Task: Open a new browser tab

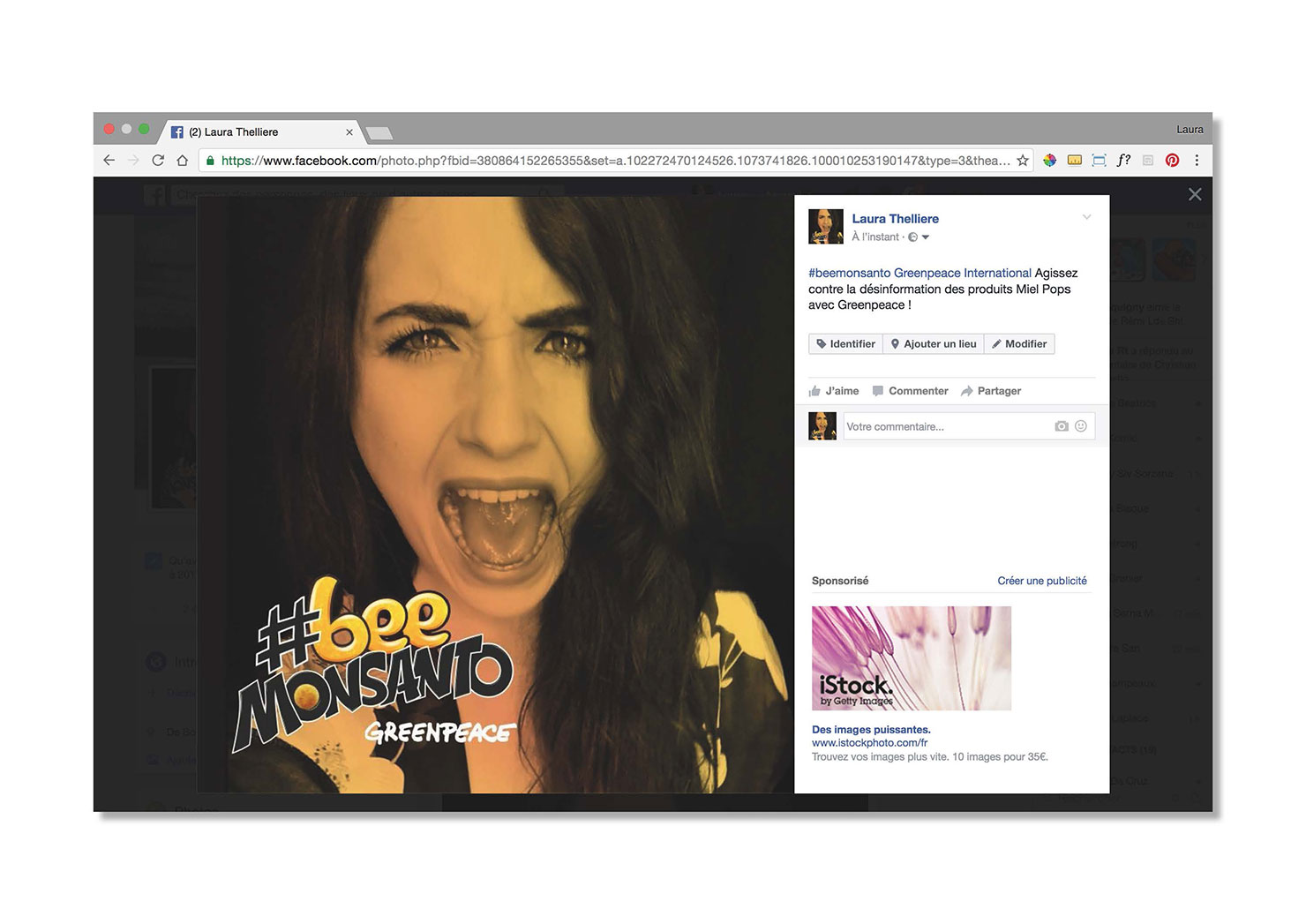Action: 379,133
